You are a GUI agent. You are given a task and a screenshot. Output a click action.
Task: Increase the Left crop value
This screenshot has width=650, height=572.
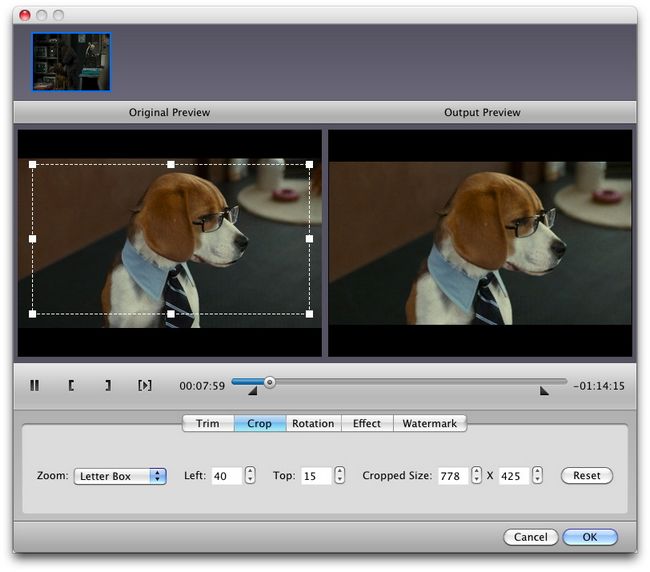[x=250, y=471]
